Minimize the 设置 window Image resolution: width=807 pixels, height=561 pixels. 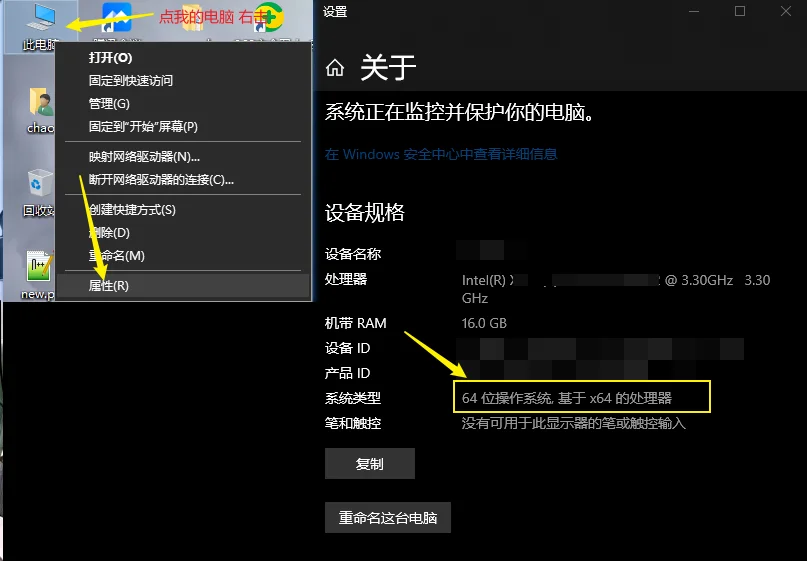tap(694, 11)
